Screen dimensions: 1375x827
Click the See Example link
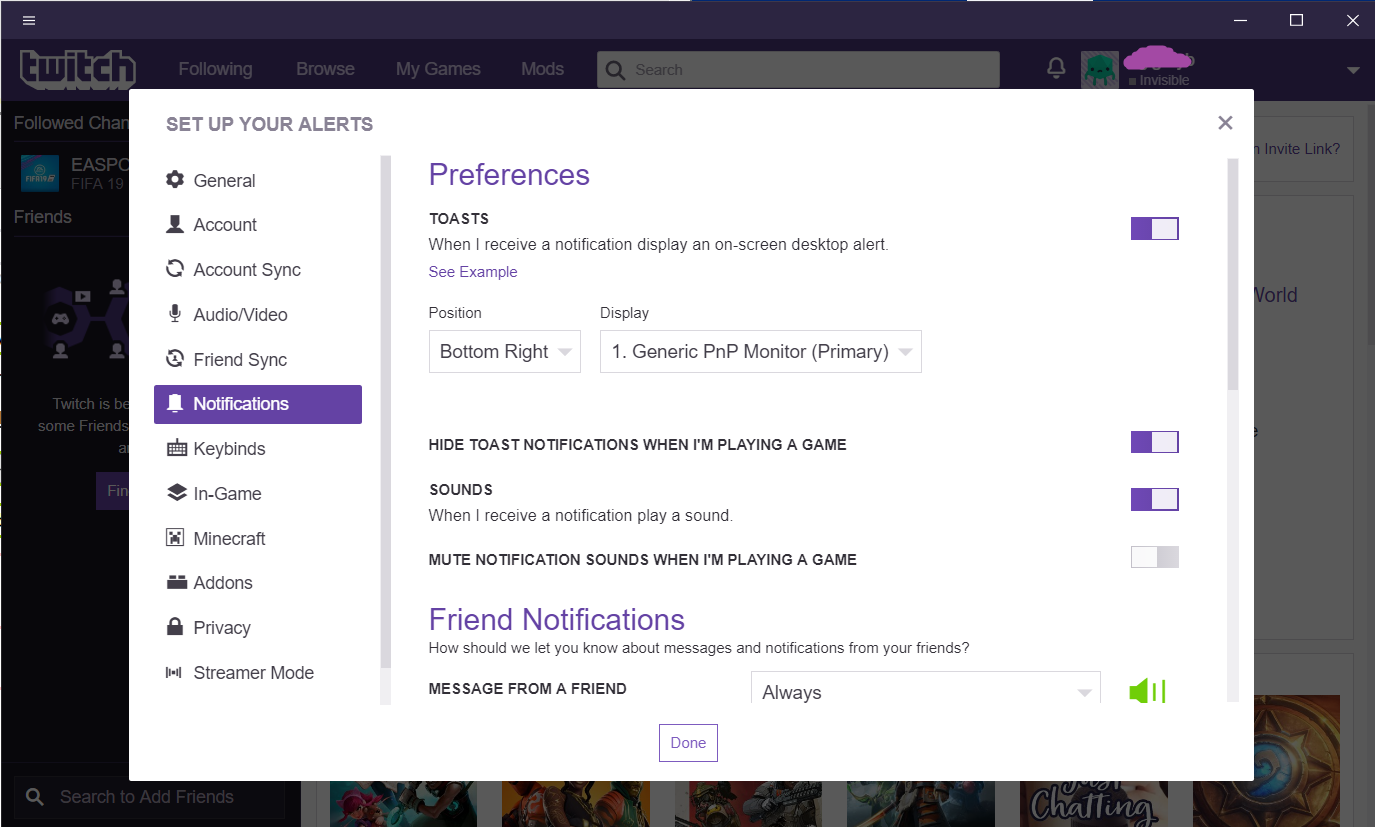click(473, 272)
